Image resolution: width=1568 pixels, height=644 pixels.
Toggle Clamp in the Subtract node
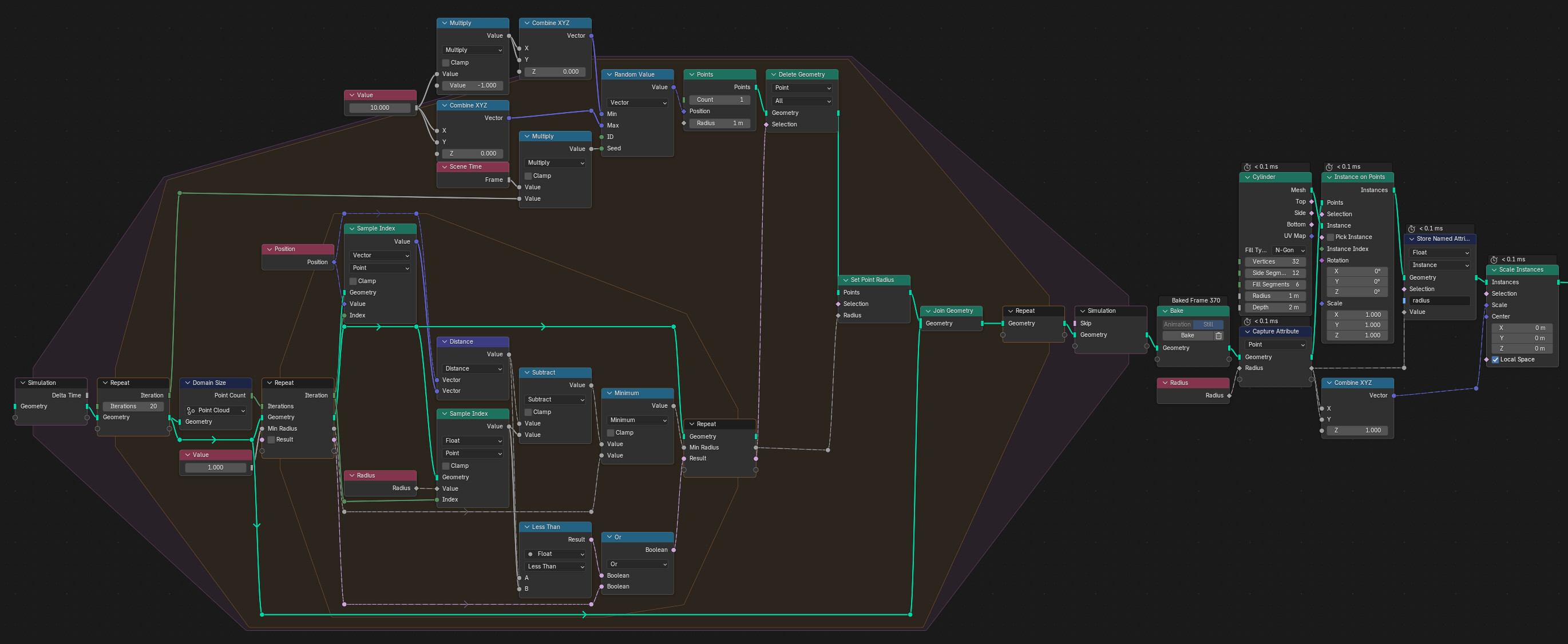pyautogui.click(x=528, y=412)
